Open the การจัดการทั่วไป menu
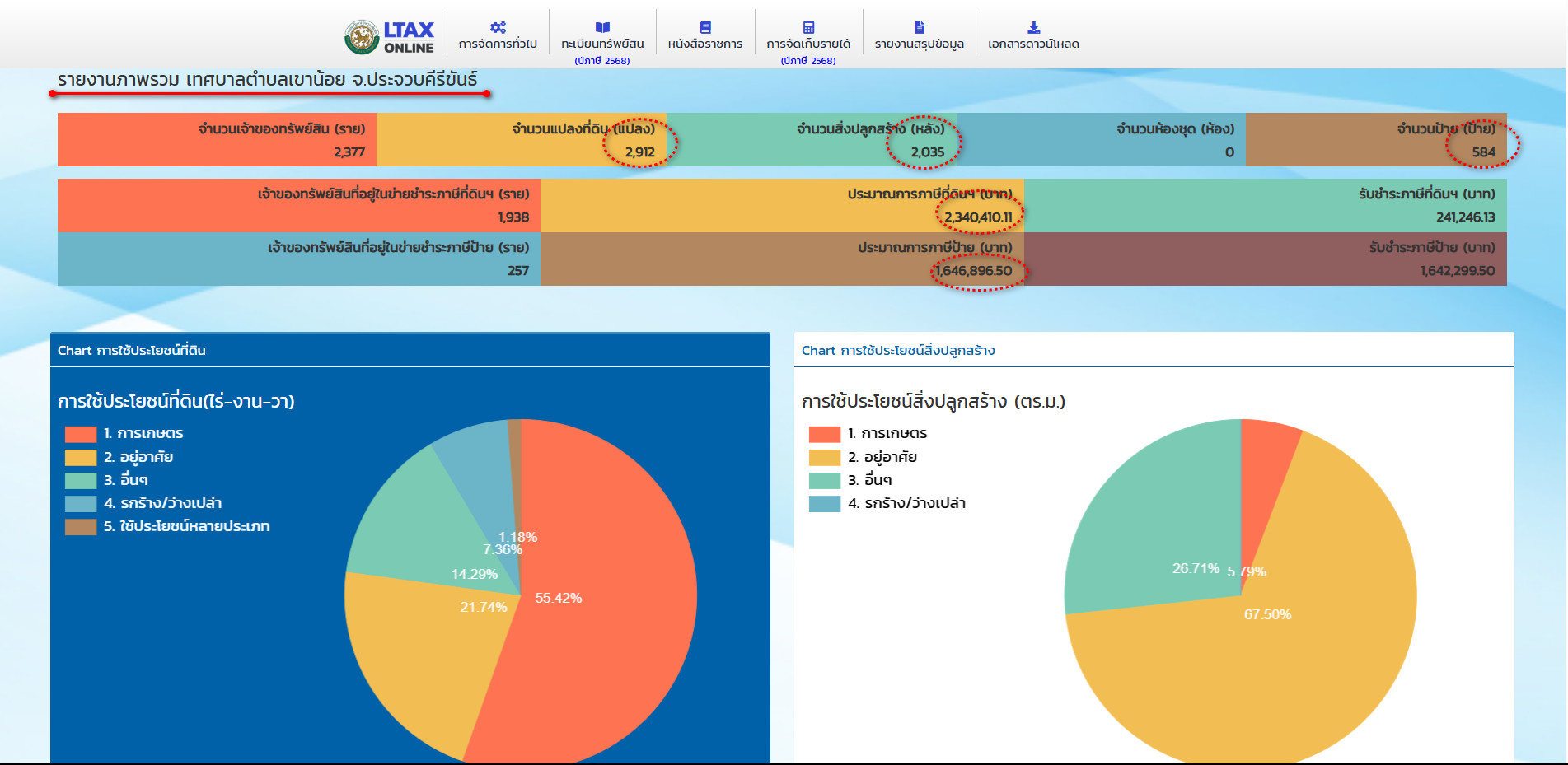 (498, 44)
